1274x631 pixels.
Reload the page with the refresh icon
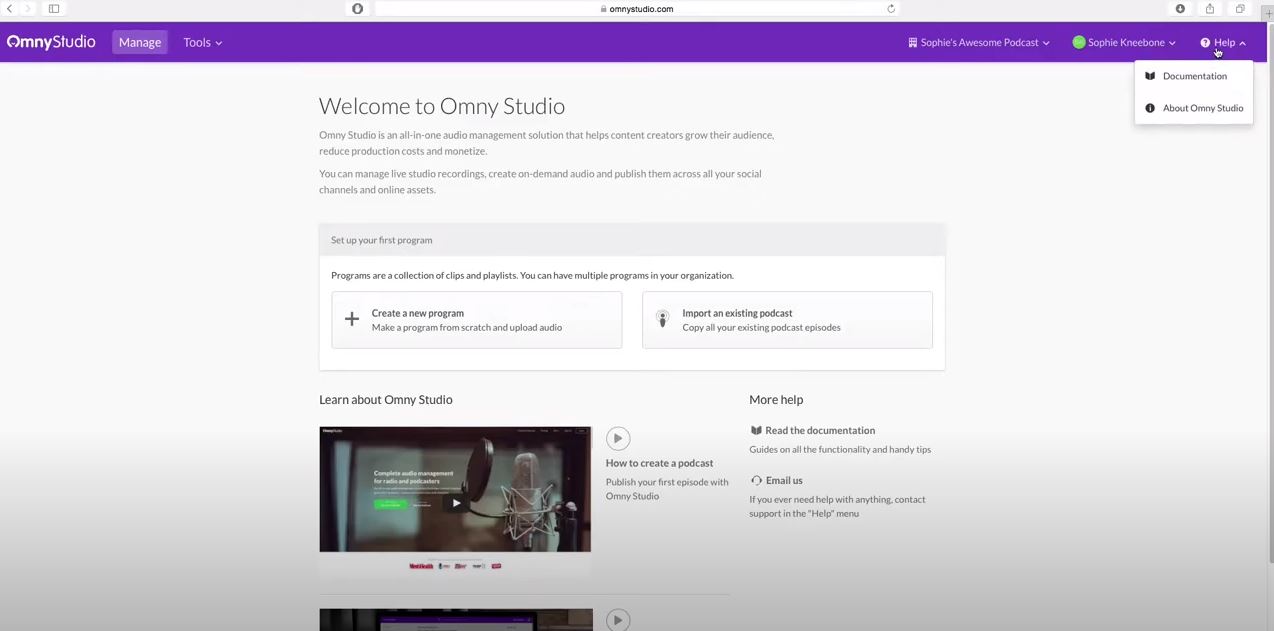click(x=891, y=9)
